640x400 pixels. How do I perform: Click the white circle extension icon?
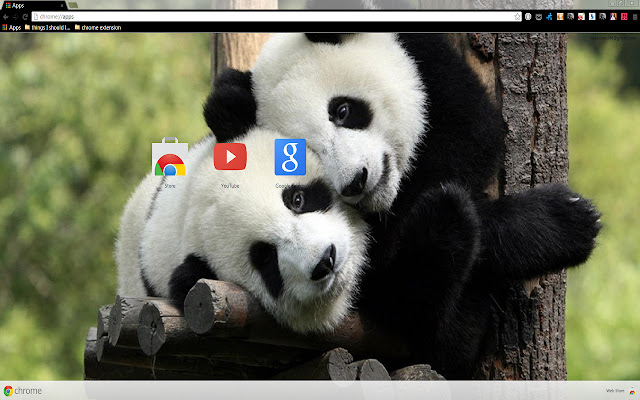point(528,17)
